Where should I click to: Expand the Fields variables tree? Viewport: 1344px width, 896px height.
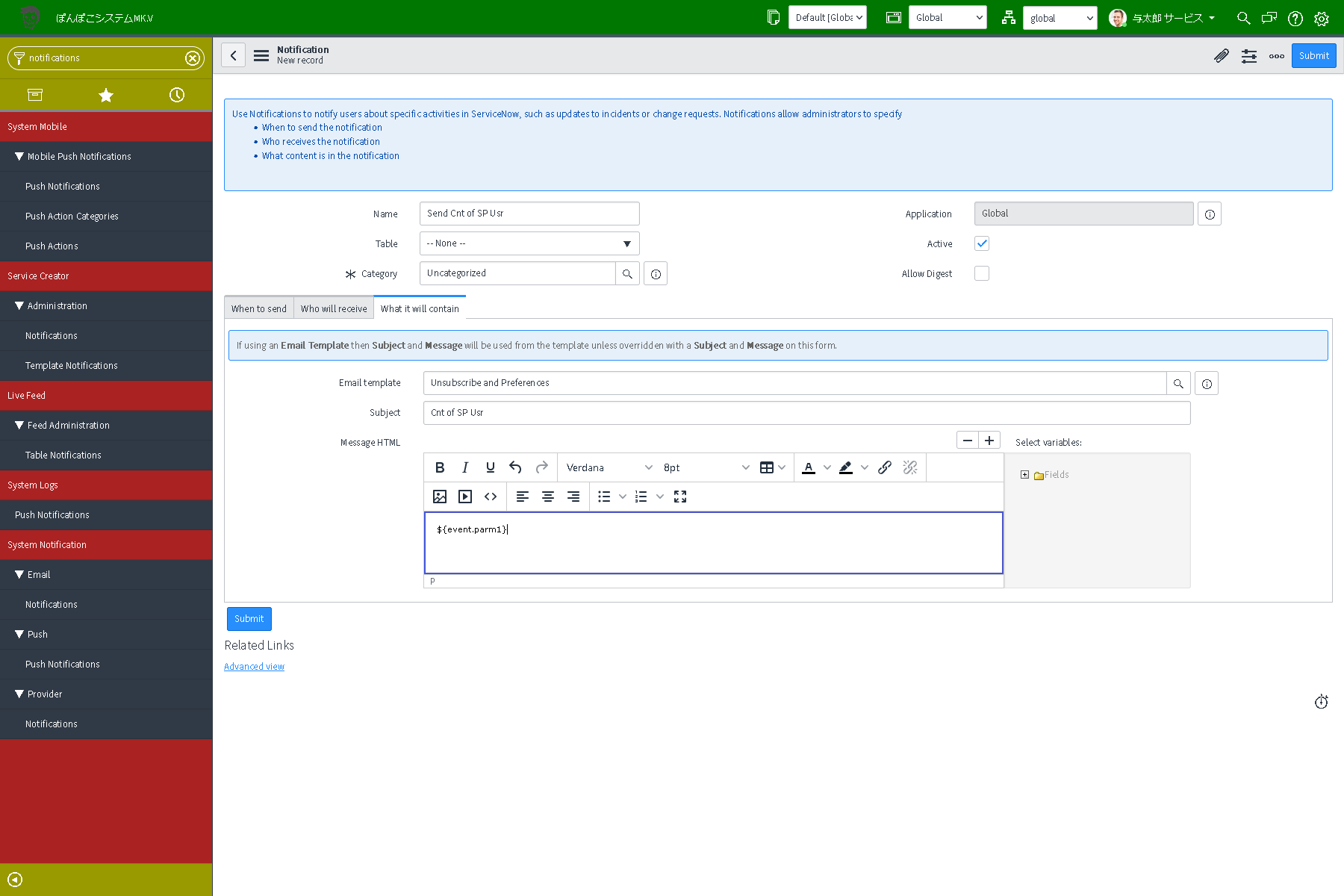(x=1024, y=475)
